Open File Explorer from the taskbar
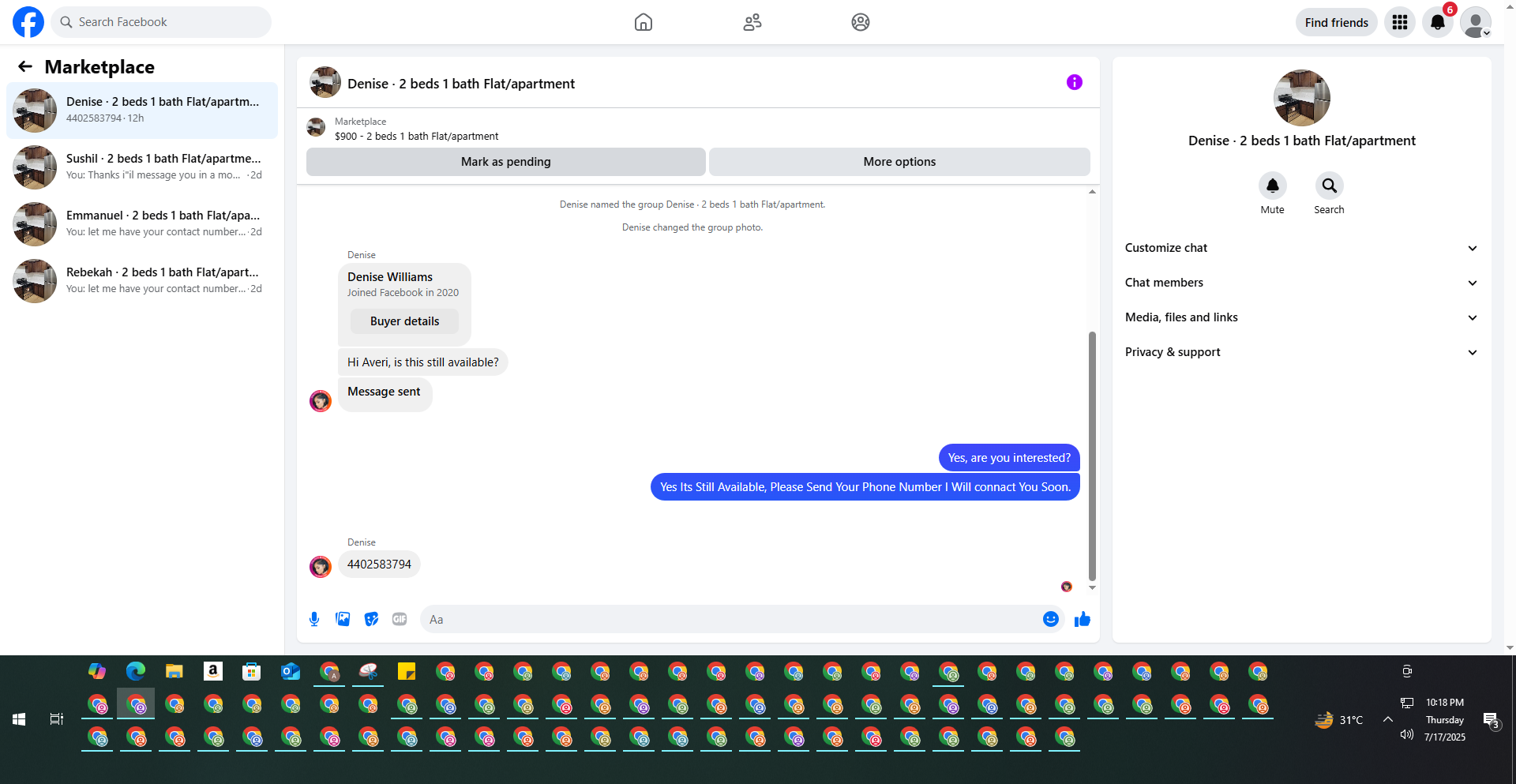Image resolution: width=1516 pixels, height=784 pixels. (x=174, y=672)
